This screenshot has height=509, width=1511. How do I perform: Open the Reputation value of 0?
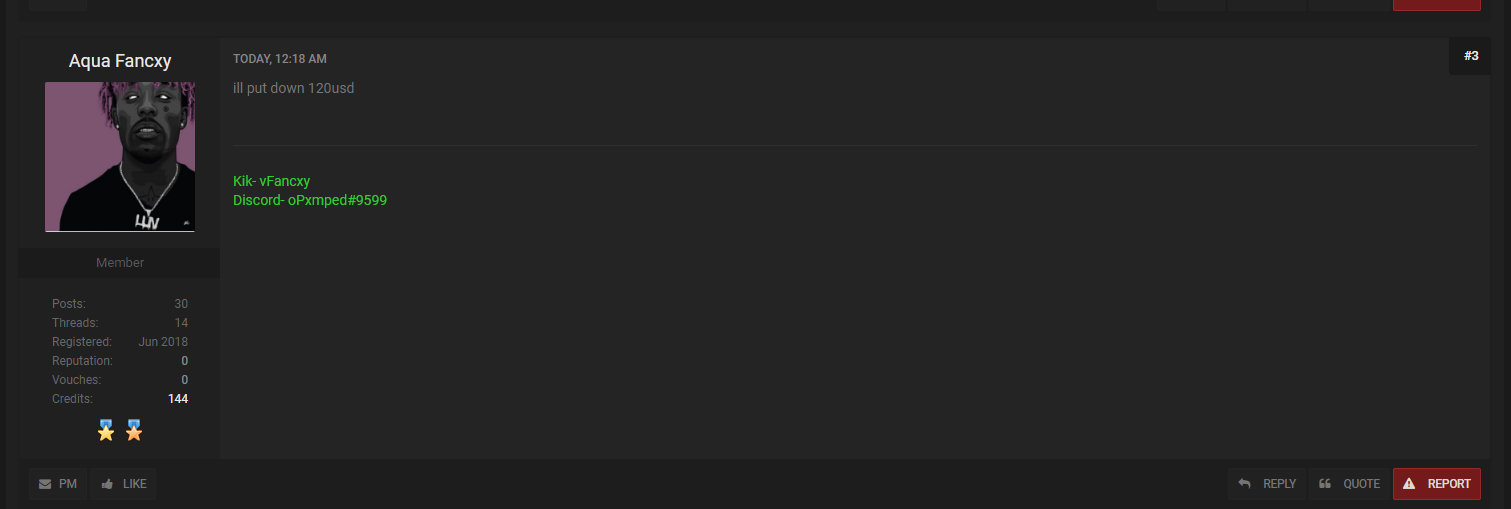pyautogui.click(x=185, y=361)
